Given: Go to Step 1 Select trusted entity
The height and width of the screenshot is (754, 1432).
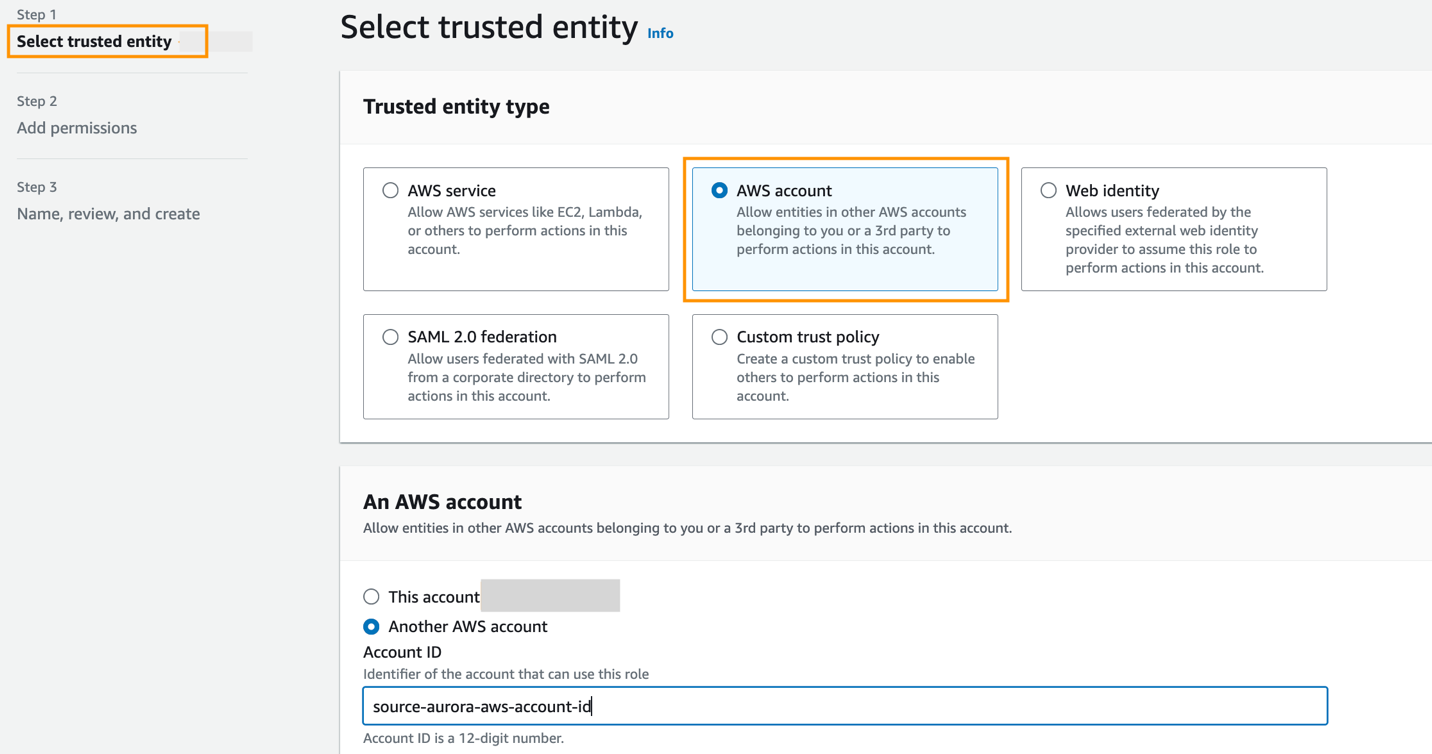Looking at the screenshot, I should (x=94, y=41).
